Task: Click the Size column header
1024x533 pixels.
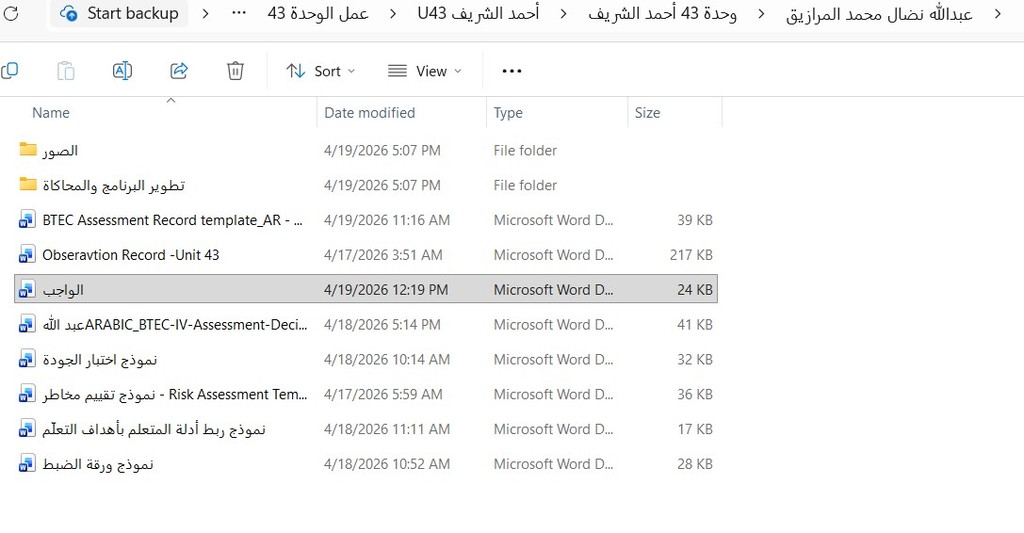Action: coord(647,112)
